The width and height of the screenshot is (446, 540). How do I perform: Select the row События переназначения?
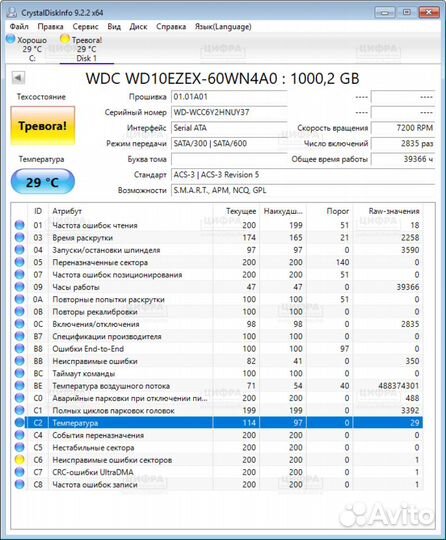pos(217,435)
